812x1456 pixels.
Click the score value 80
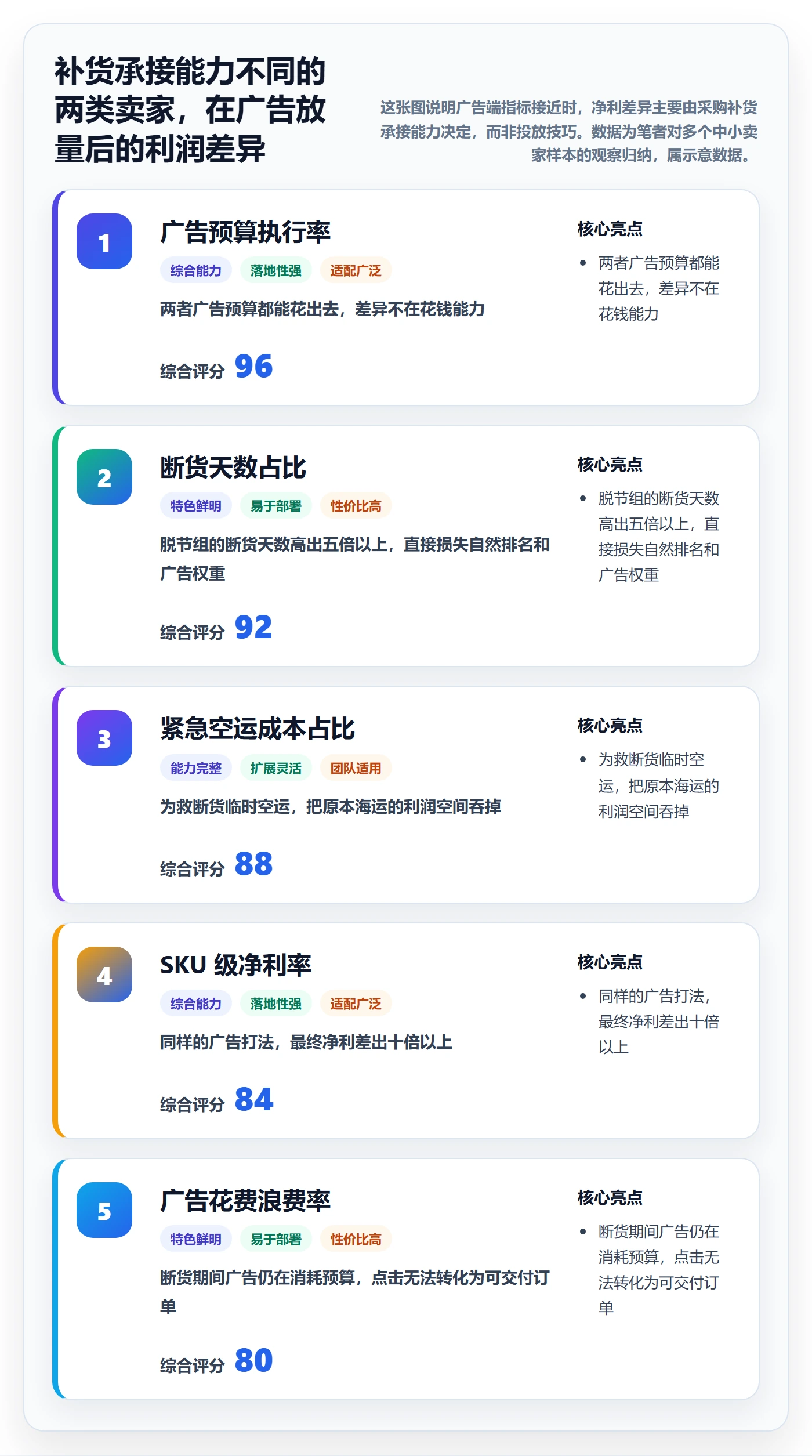click(x=253, y=1361)
